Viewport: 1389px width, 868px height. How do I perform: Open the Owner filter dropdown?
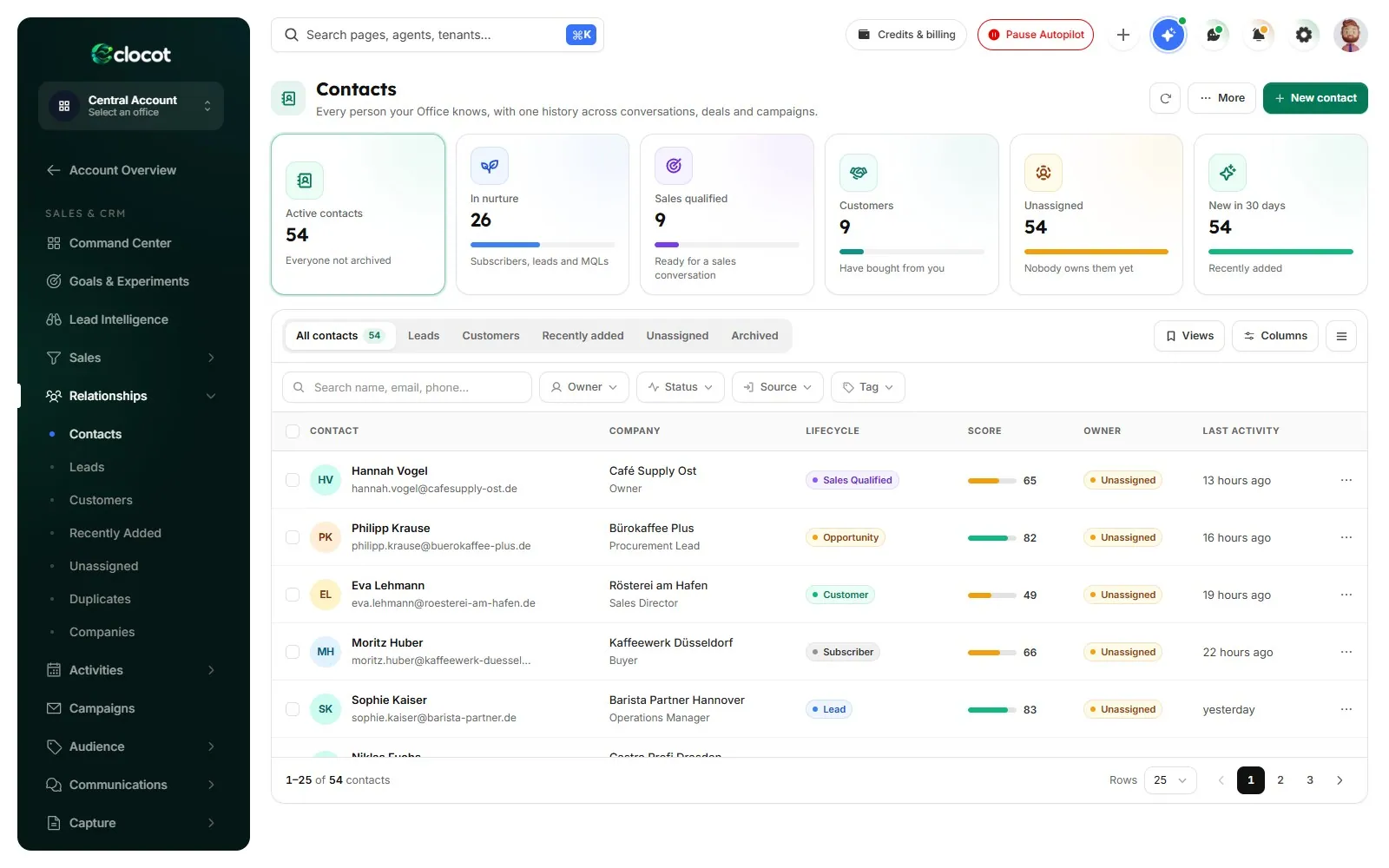[584, 387]
